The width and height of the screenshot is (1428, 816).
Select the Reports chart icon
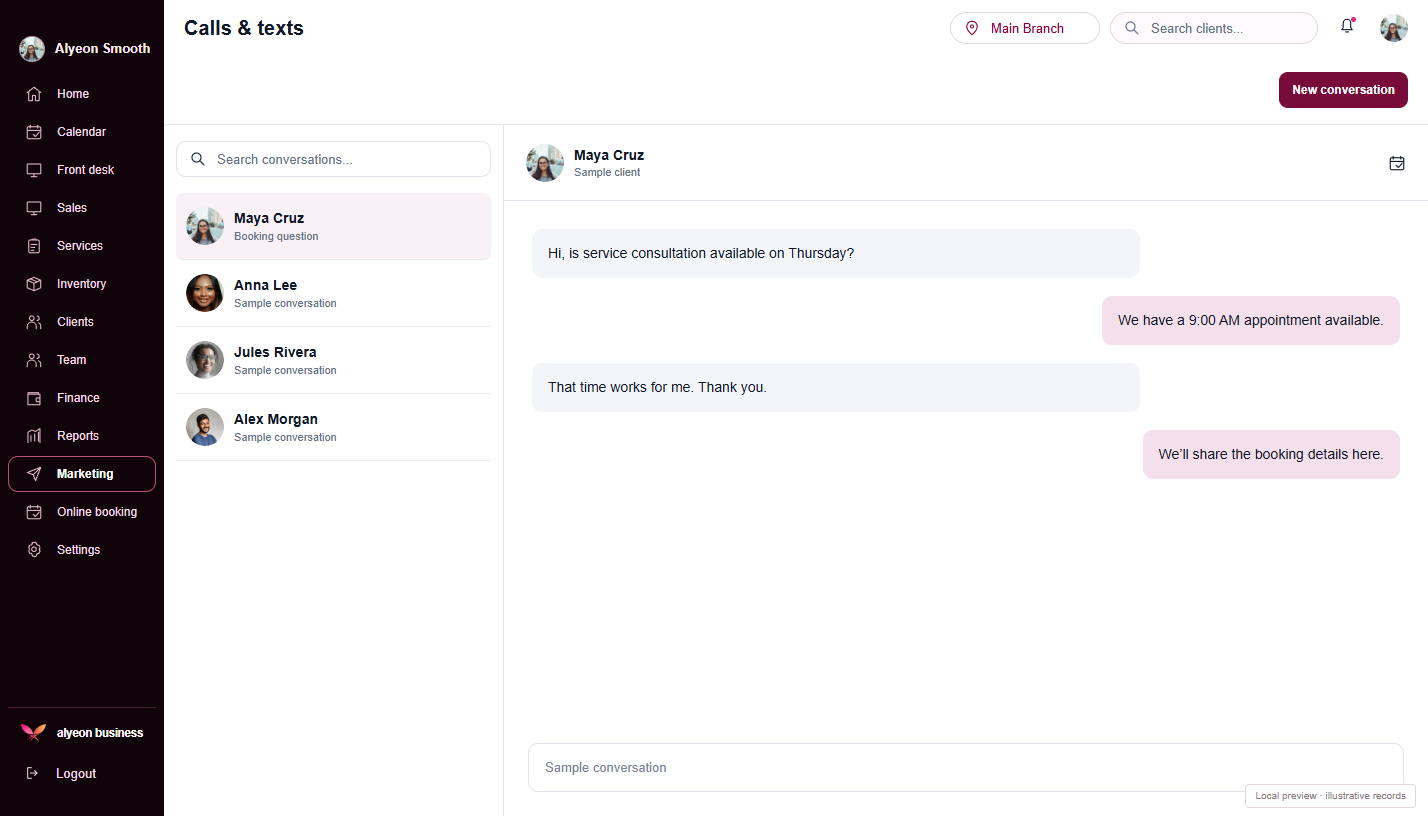click(34, 436)
